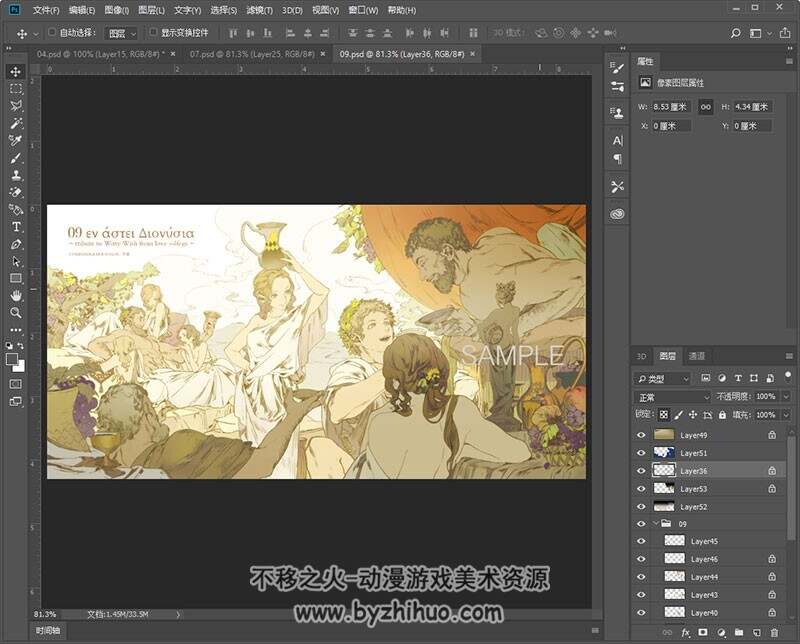Open the Edit Toolbar three-dots menu

16,330
